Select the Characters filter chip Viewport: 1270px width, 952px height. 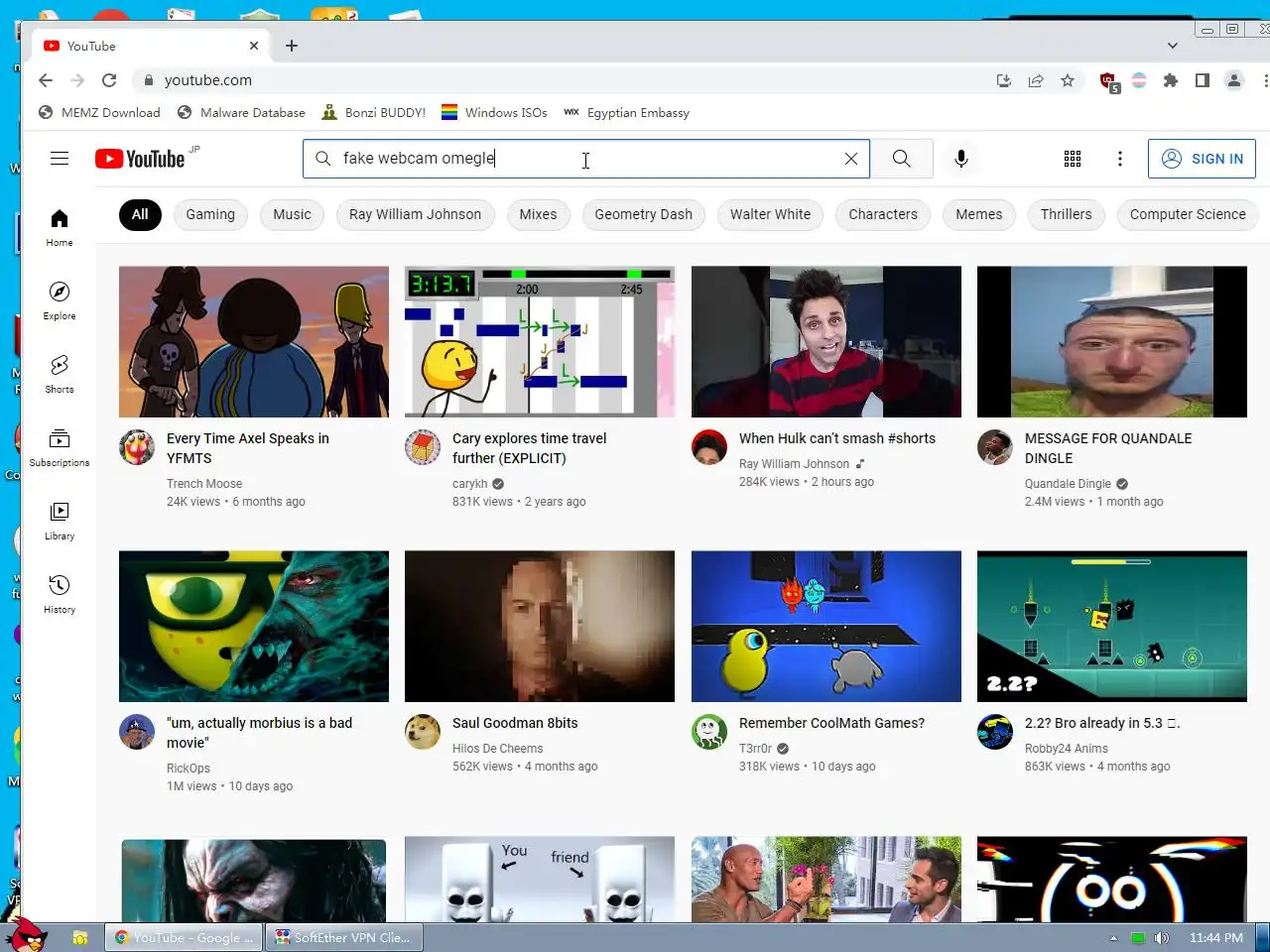pos(883,214)
